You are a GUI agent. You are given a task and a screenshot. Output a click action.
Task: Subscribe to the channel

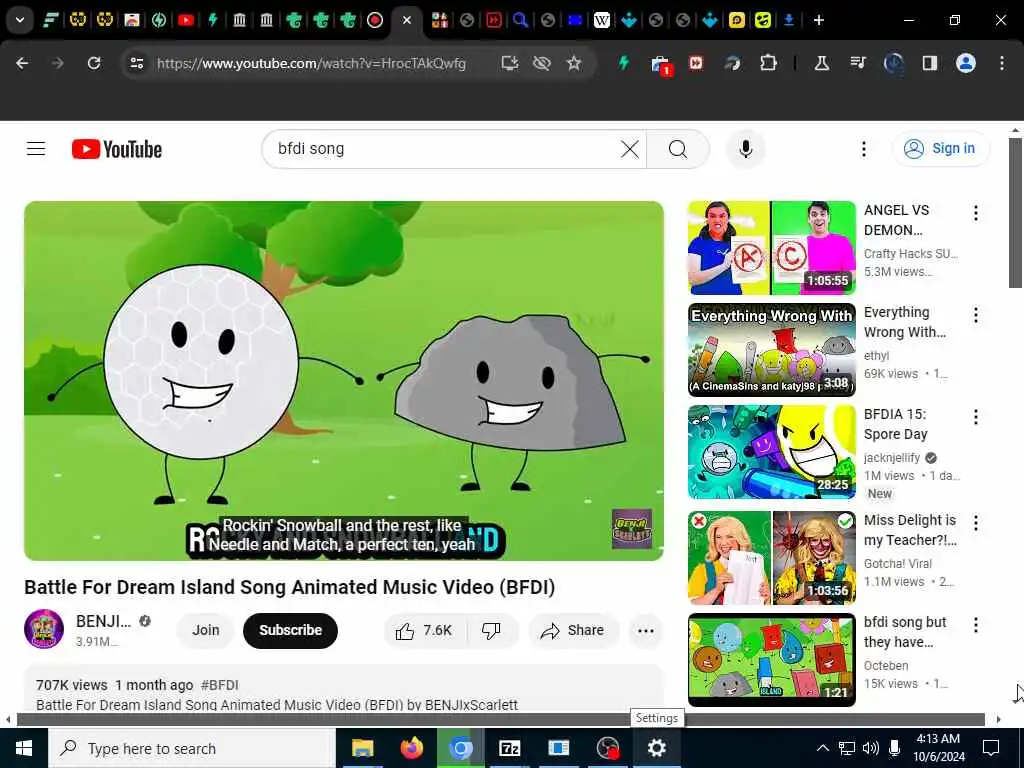tap(291, 630)
